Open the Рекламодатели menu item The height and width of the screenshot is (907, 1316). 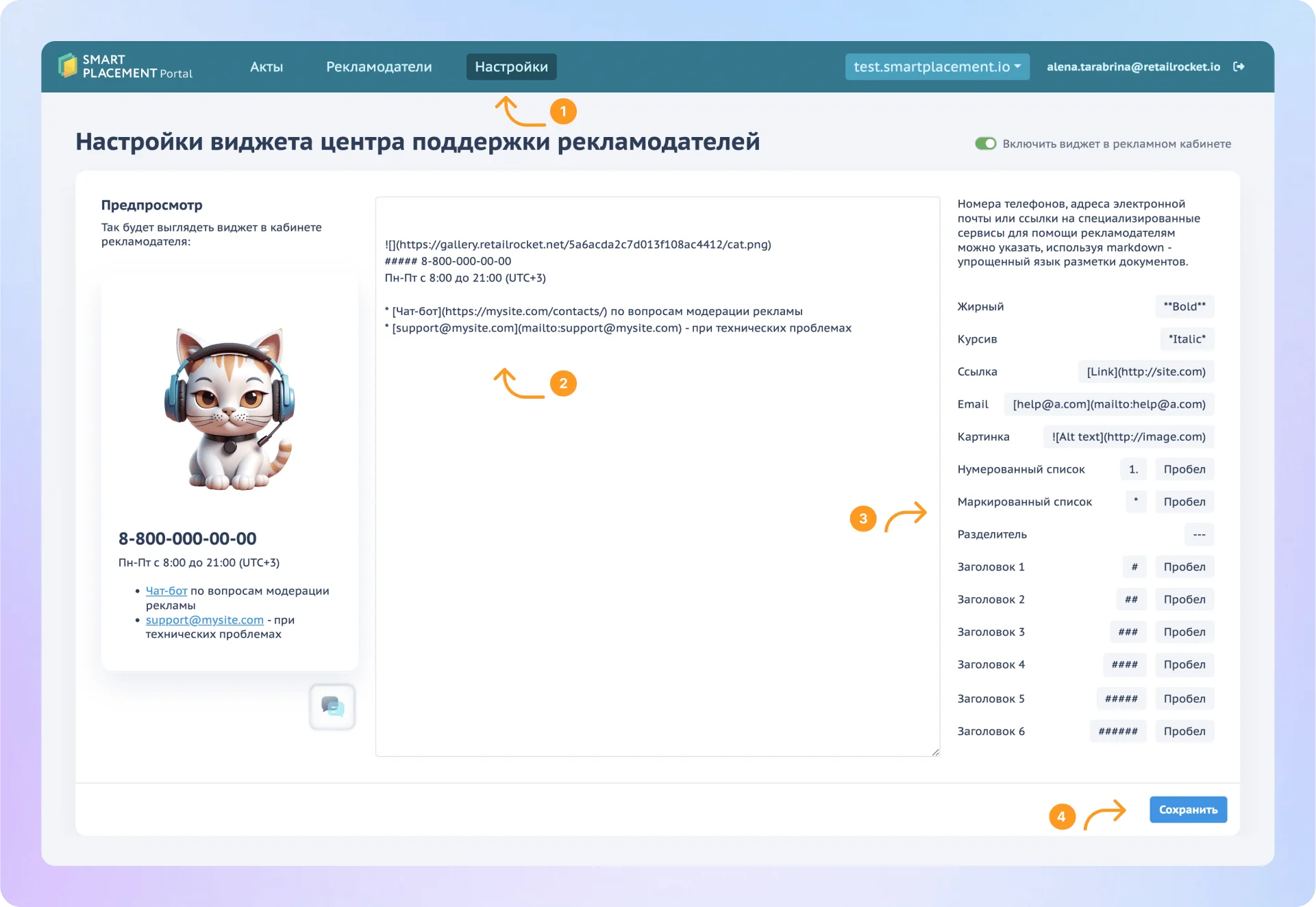coord(379,66)
